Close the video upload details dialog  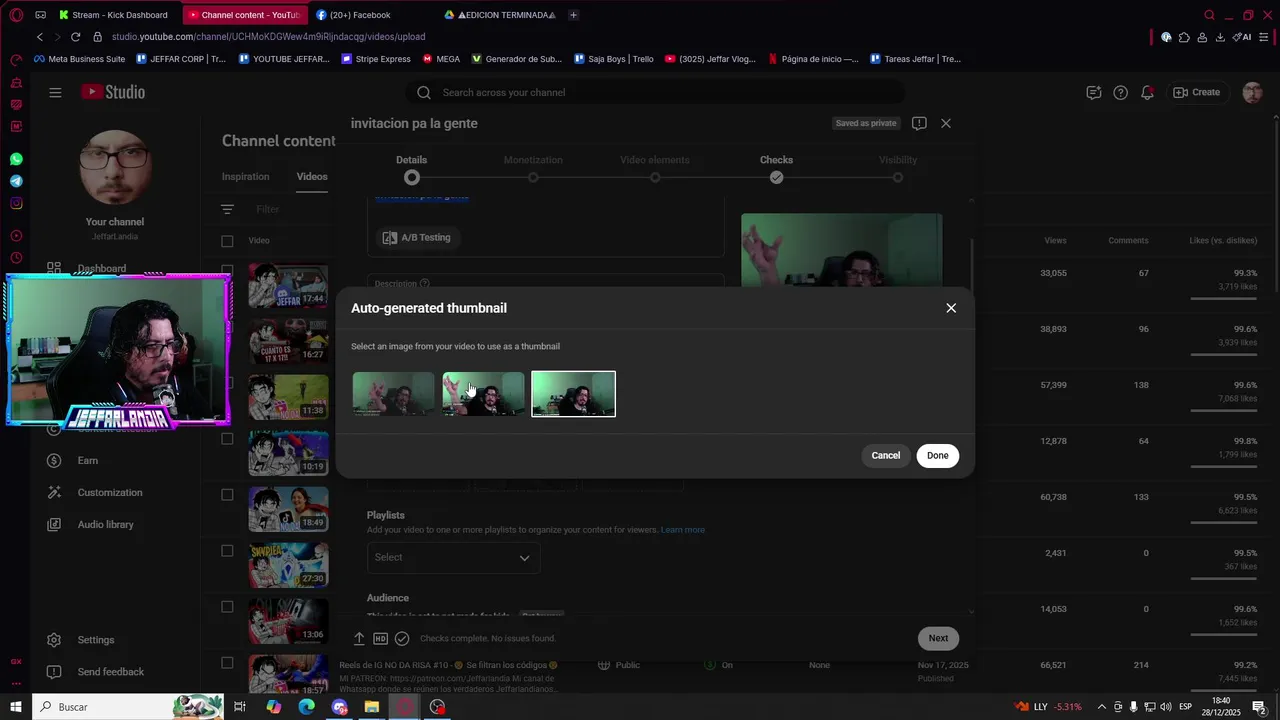click(946, 123)
